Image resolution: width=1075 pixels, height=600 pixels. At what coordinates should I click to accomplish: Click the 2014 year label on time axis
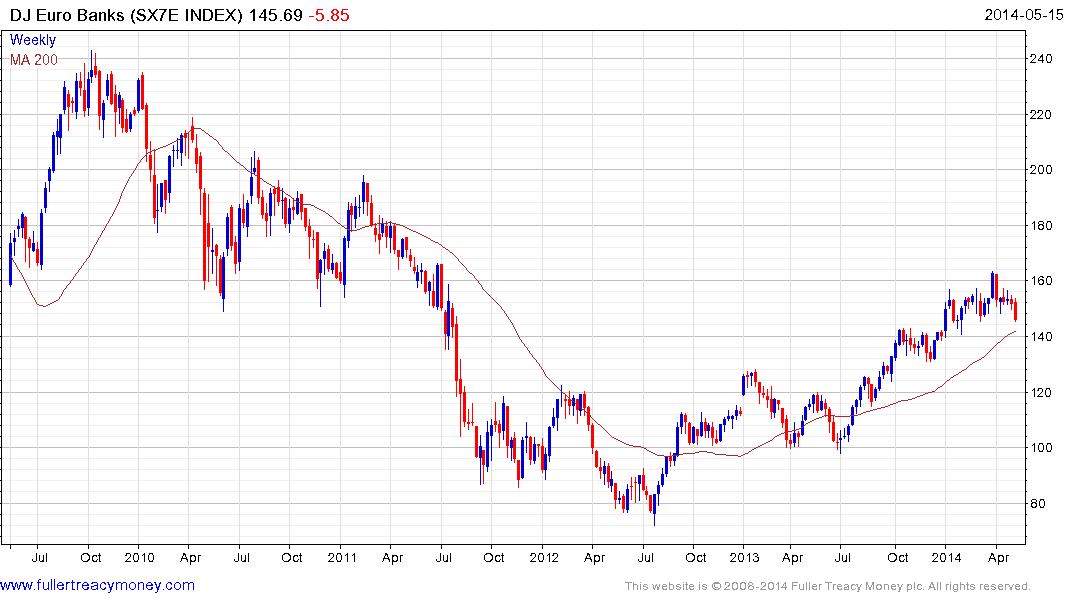tap(946, 557)
